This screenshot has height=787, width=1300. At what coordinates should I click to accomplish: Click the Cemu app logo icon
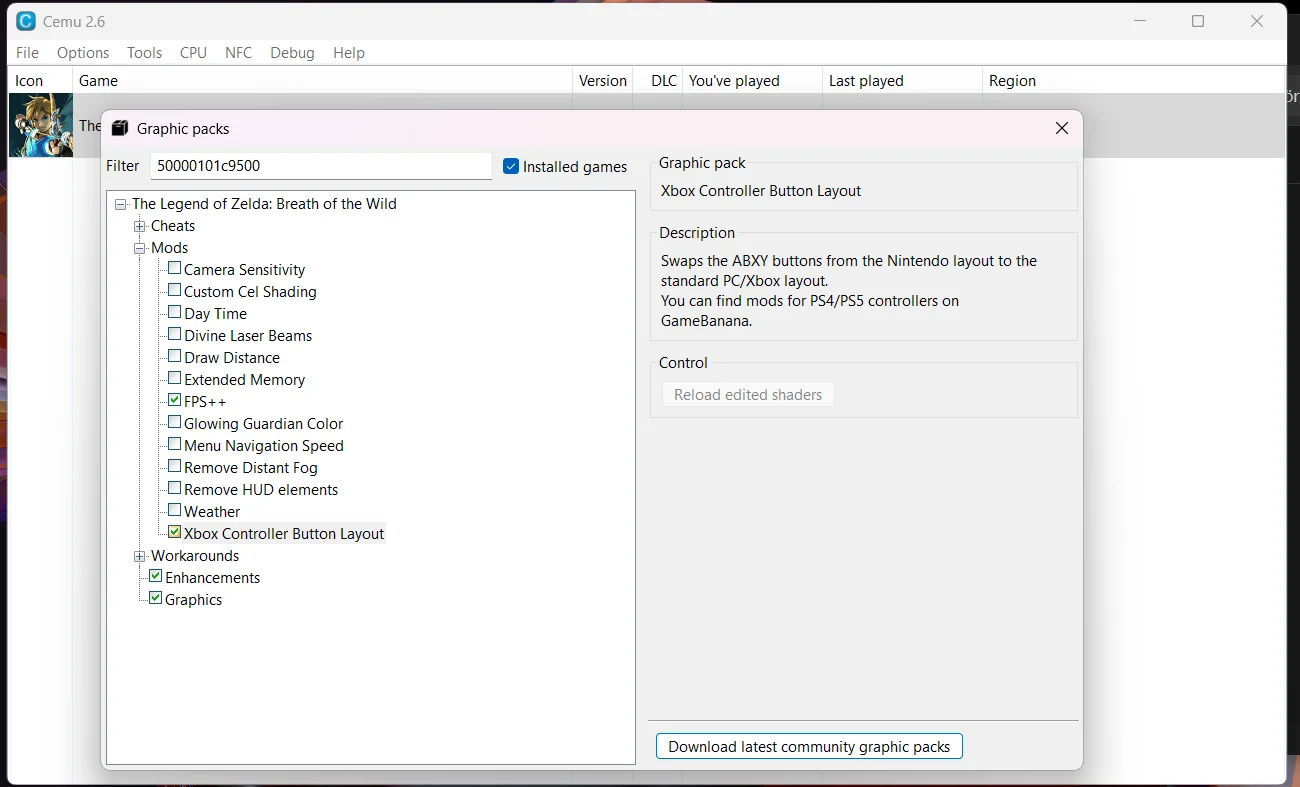pos(26,21)
